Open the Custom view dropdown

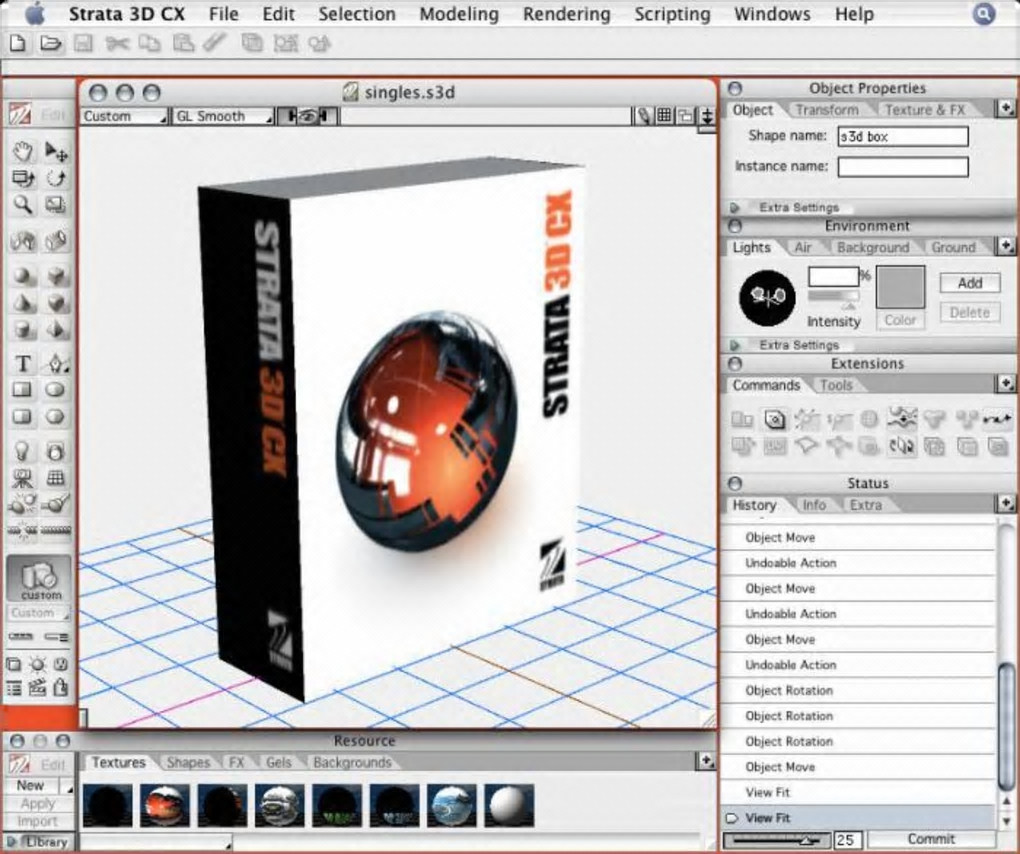[x=124, y=116]
